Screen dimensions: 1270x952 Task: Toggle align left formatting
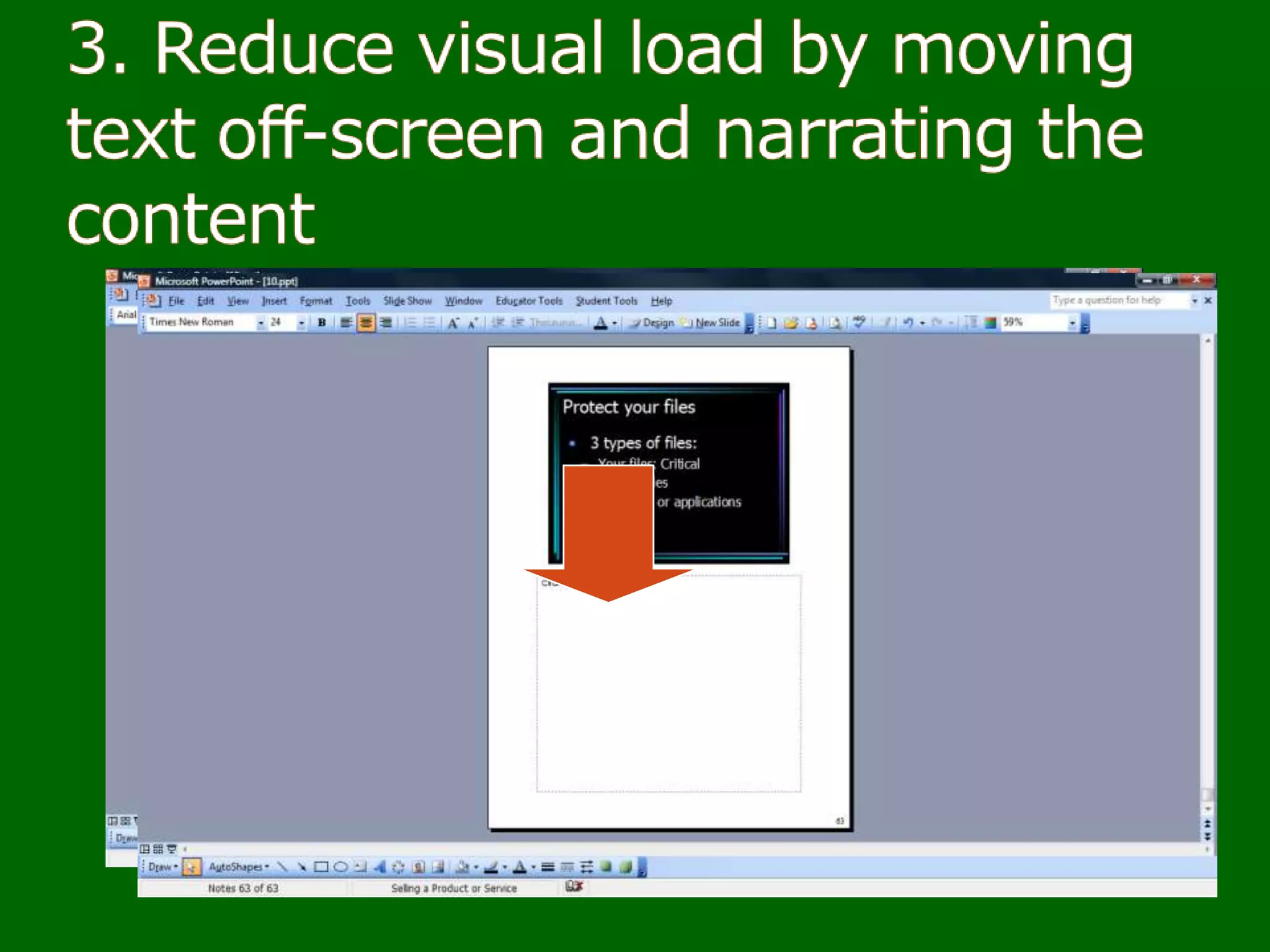tap(346, 322)
